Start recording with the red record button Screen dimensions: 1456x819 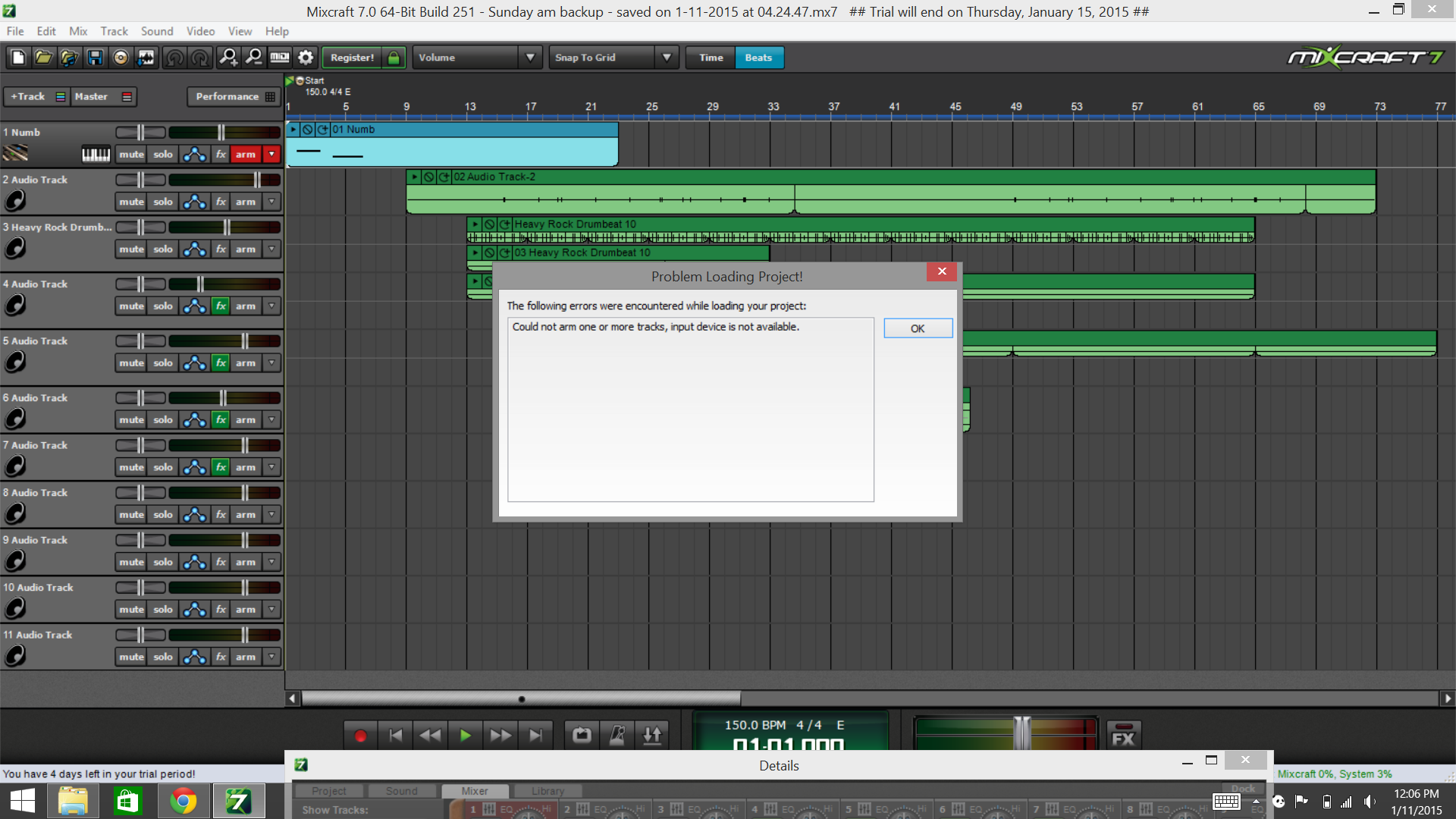[x=360, y=736]
